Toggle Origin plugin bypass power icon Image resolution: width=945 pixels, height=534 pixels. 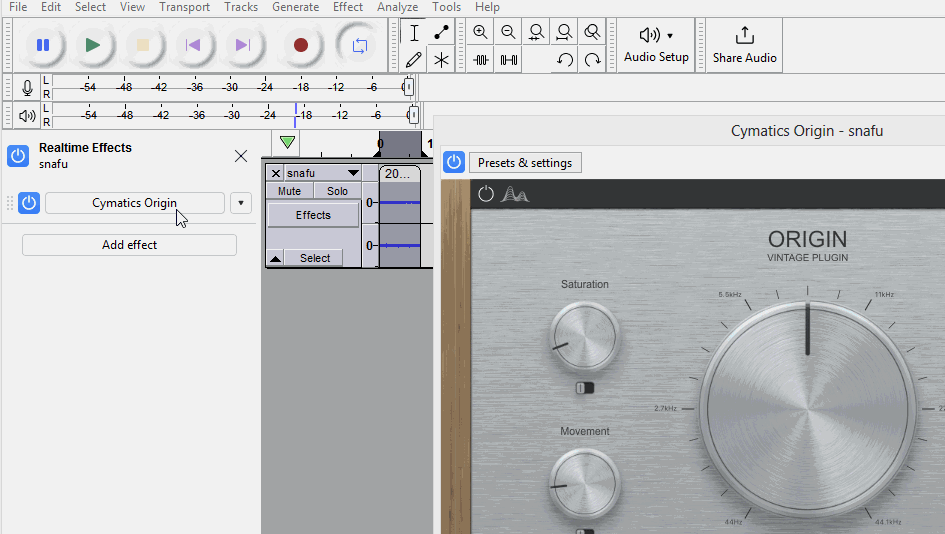pyautogui.click(x=486, y=194)
